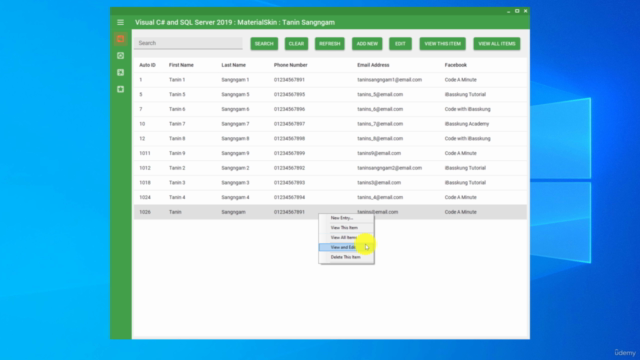Click the iBasskung Academy Facebook cell
The width and height of the screenshot is (640, 360).
coord(467,124)
